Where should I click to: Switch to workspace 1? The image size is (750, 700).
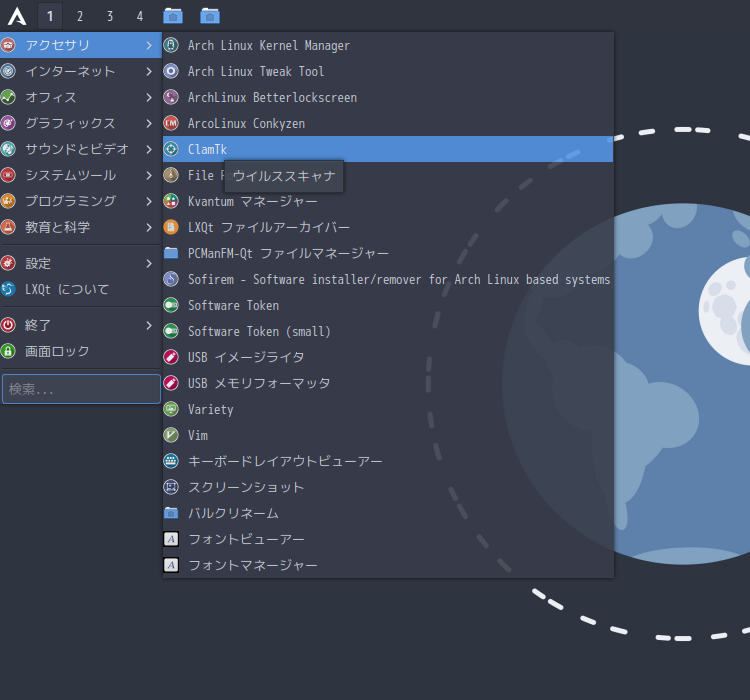pyautogui.click(x=50, y=16)
